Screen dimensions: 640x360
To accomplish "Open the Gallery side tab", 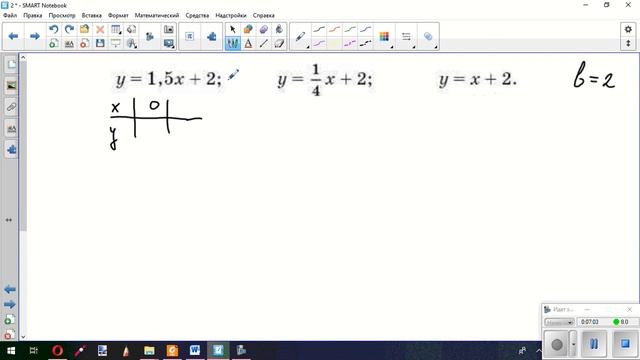I will coord(11,86).
